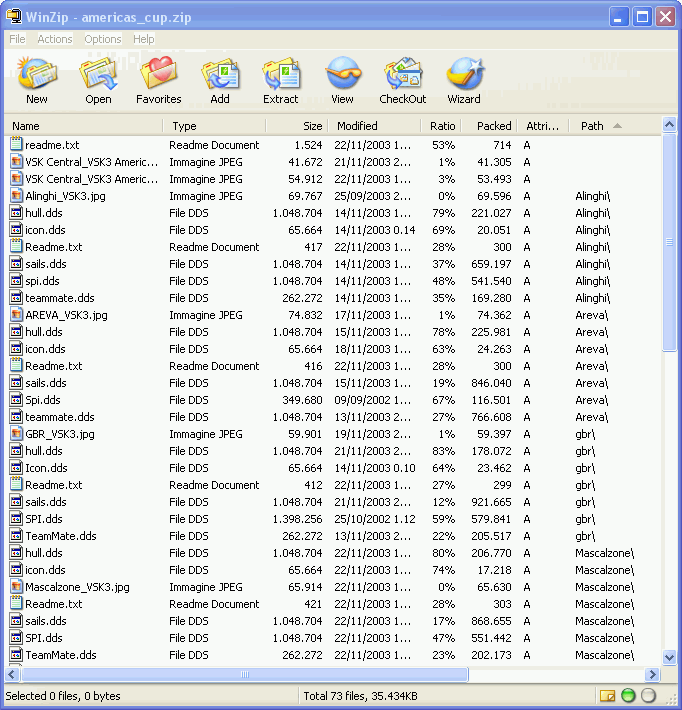Select Readme.txt sized 412

[x=53, y=485]
